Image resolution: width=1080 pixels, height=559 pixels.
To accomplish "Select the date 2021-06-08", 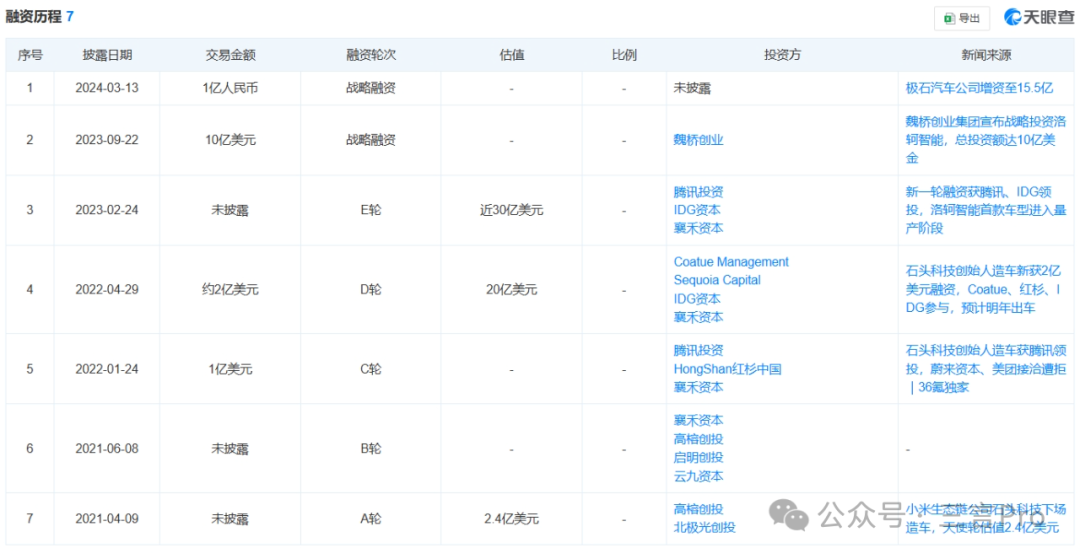I will [107, 449].
